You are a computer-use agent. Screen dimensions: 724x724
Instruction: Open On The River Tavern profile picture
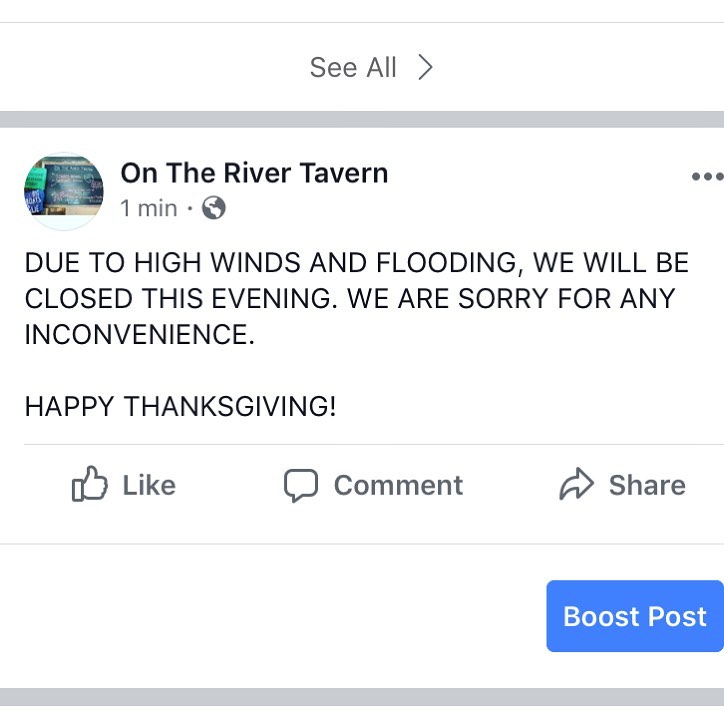pos(64,191)
